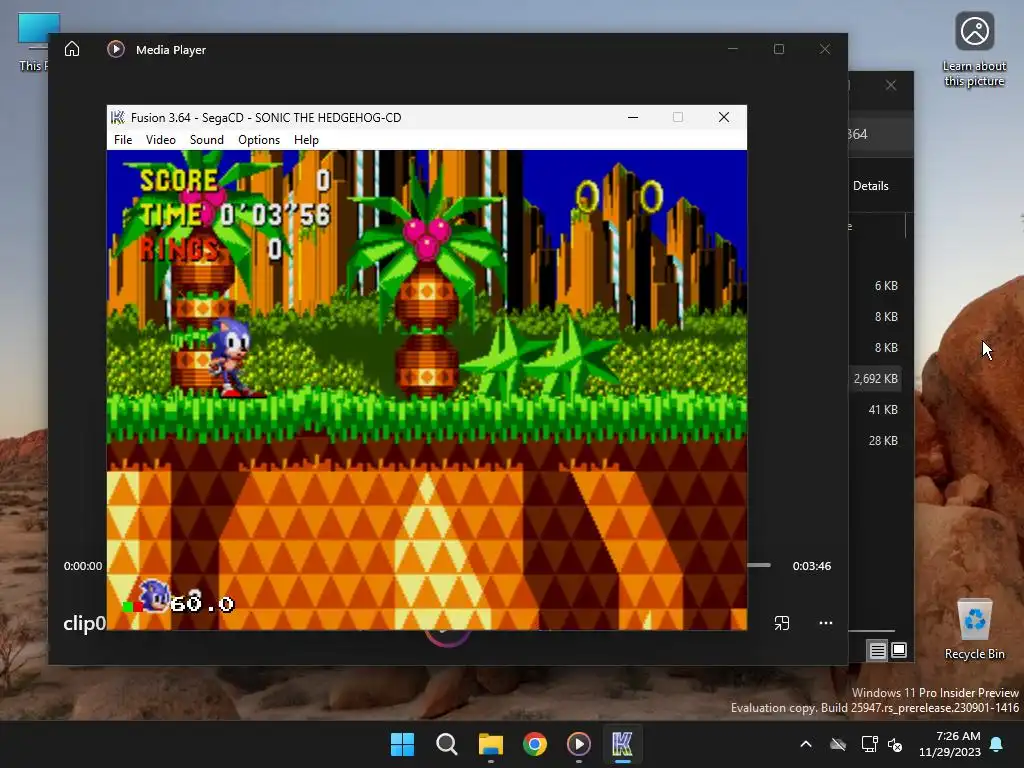The height and width of the screenshot is (768, 1024).
Task: Open Media Player more options ellipsis
Action: point(825,623)
